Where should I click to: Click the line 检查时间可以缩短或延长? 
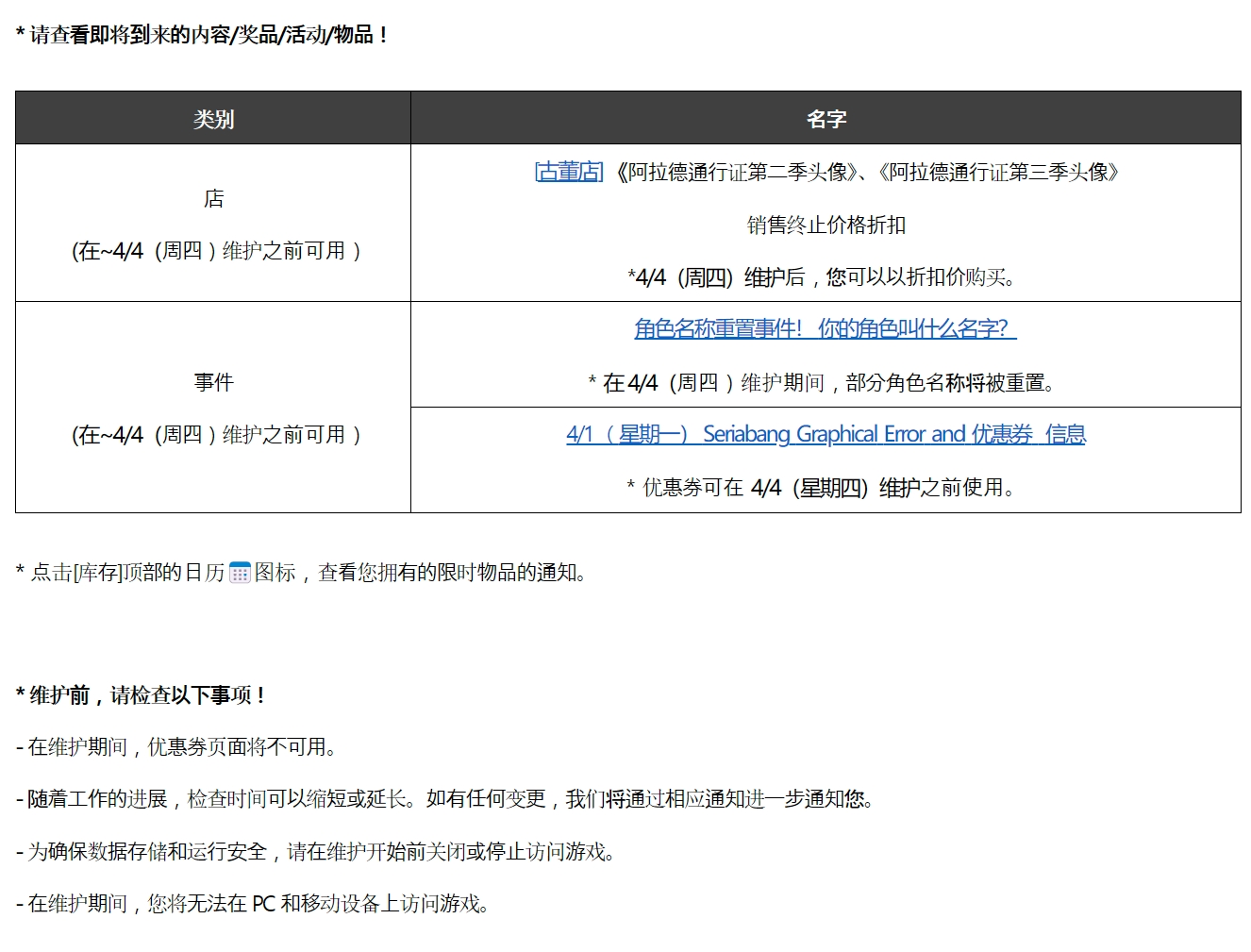pos(445,799)
